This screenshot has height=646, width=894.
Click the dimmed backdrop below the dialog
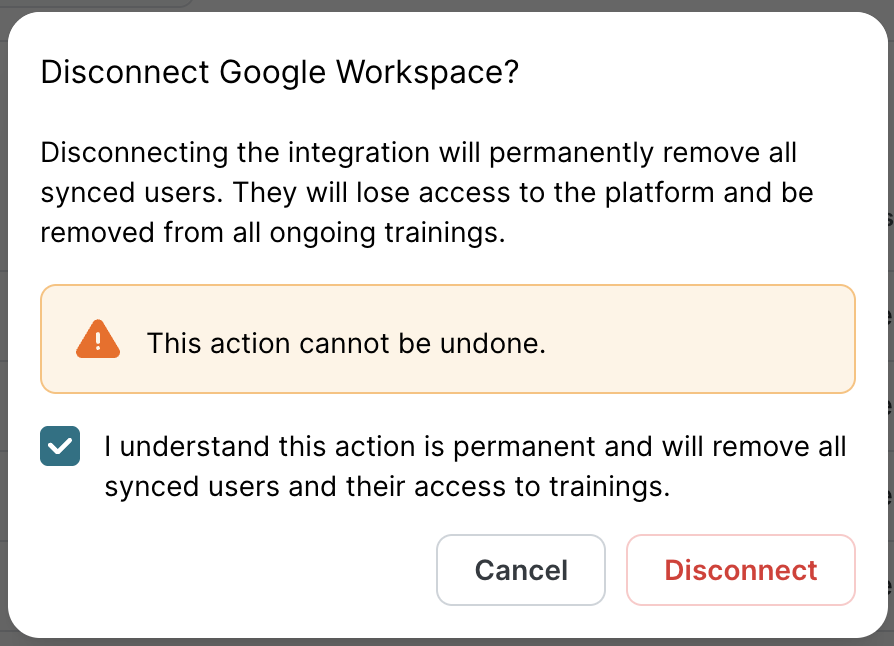pyautogui.click(x=450, y=642)
